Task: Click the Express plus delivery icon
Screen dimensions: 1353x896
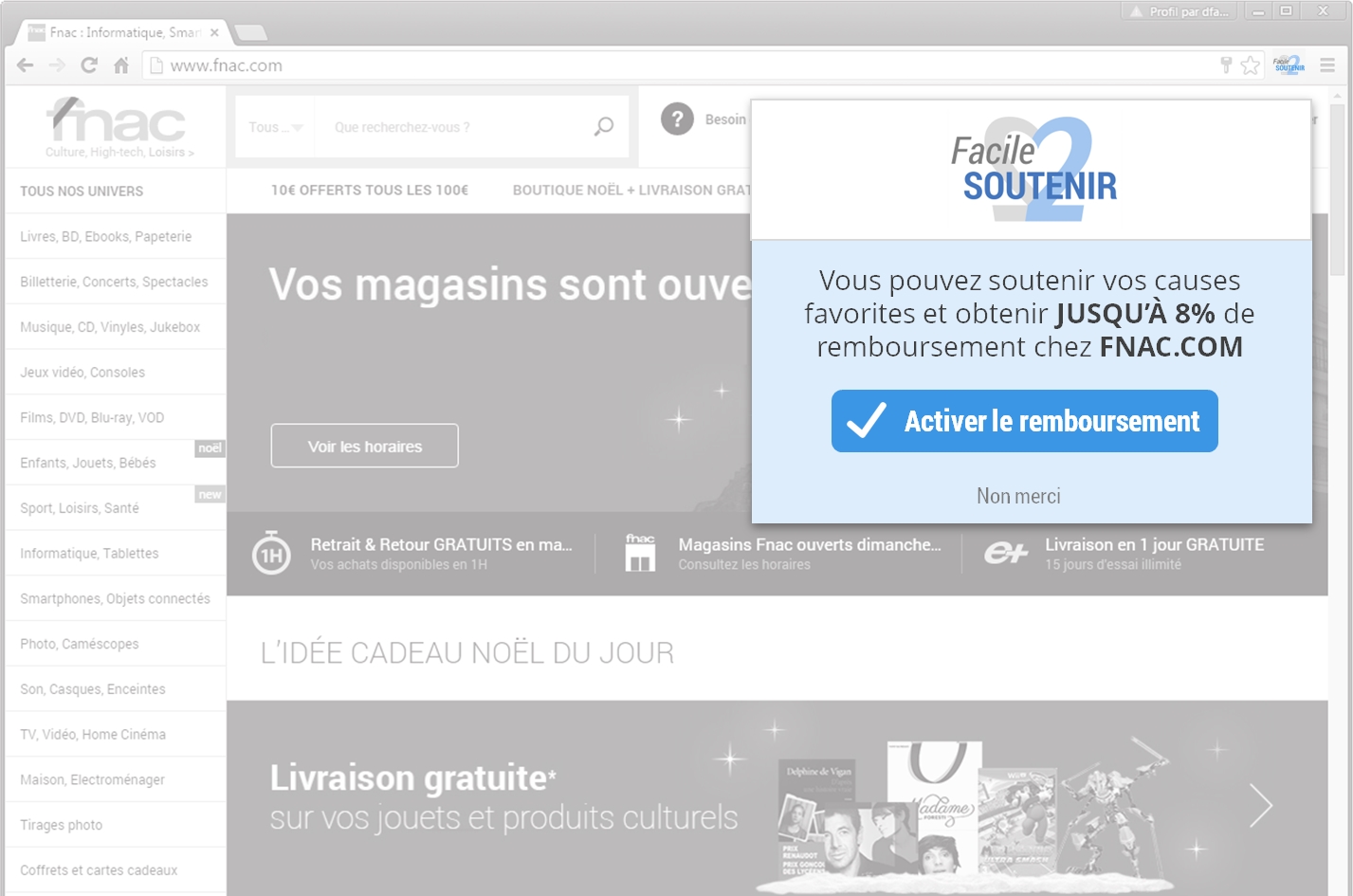Action: (1006, 552)
